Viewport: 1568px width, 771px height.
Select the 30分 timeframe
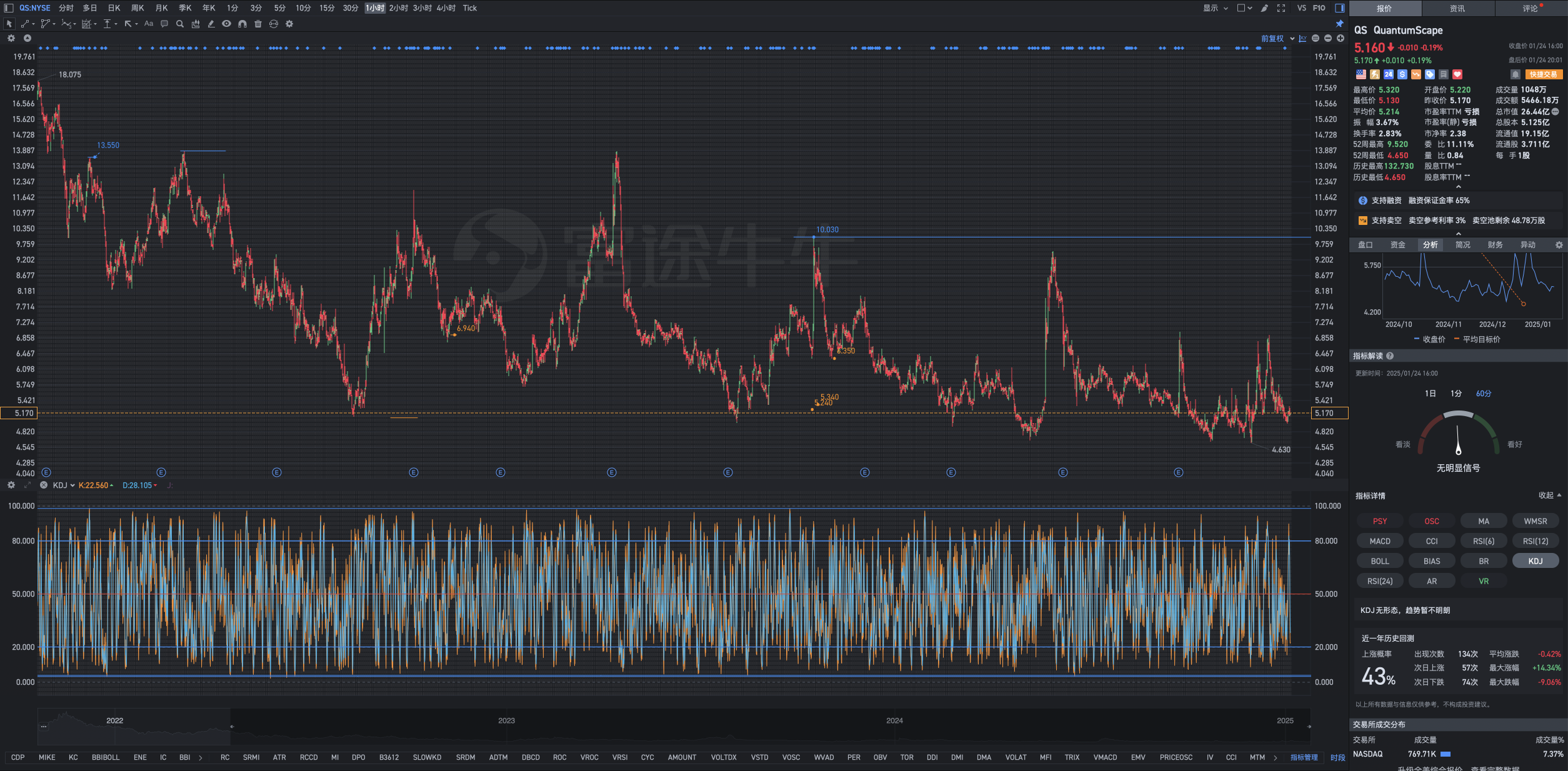coord(350,8)
